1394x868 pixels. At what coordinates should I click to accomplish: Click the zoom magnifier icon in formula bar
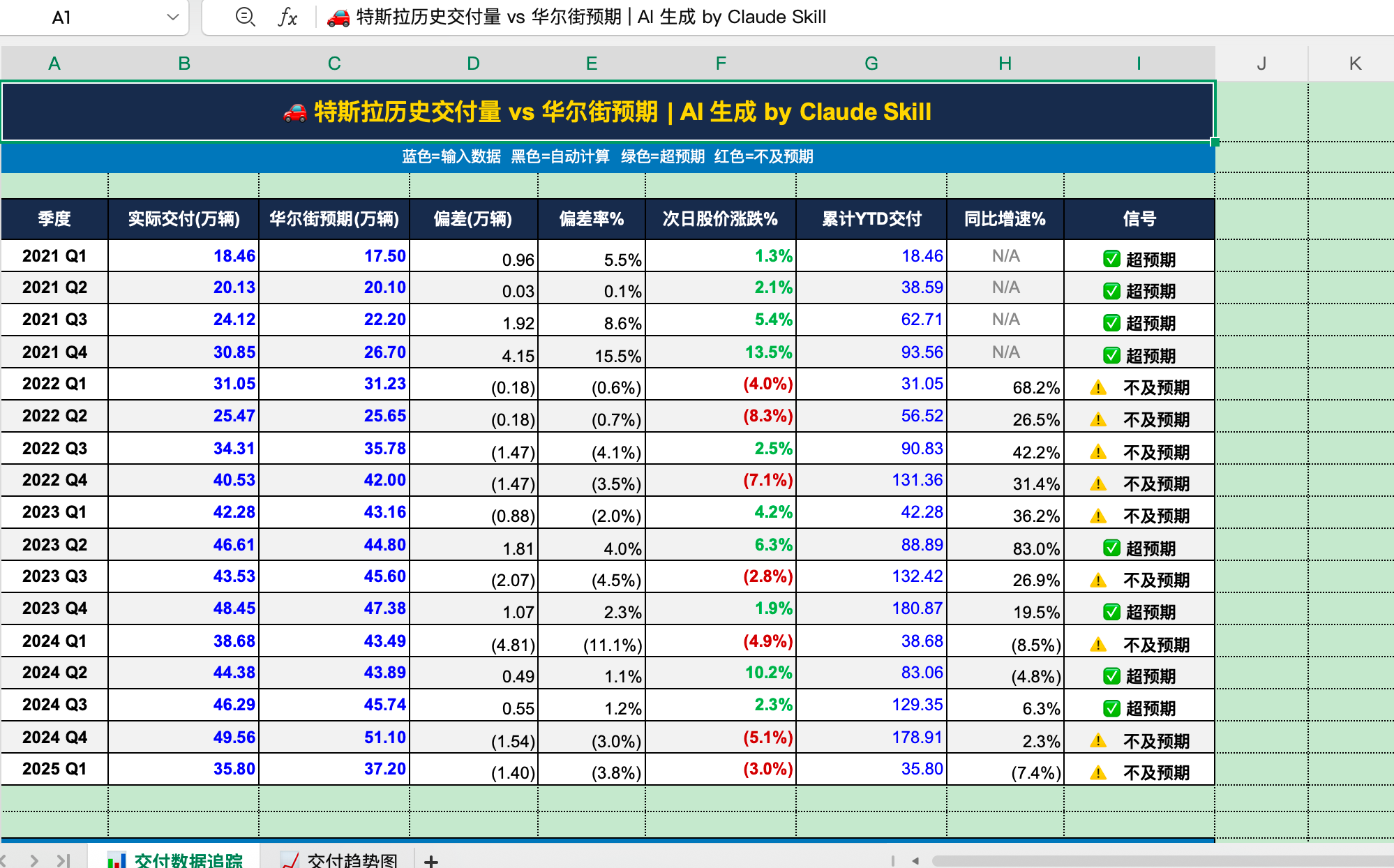click(x=245, y=16)
